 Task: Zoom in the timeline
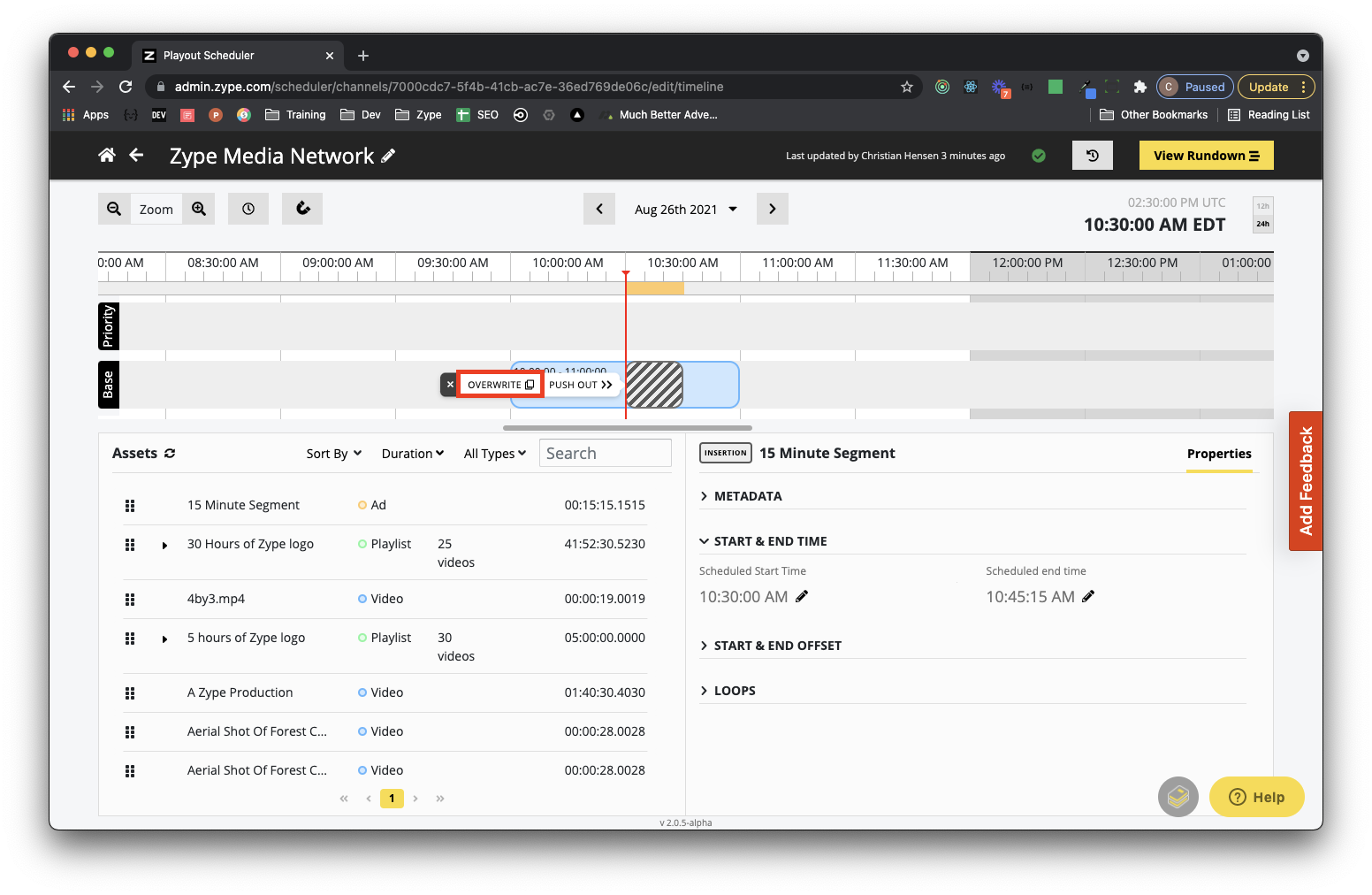click(199, 209)
